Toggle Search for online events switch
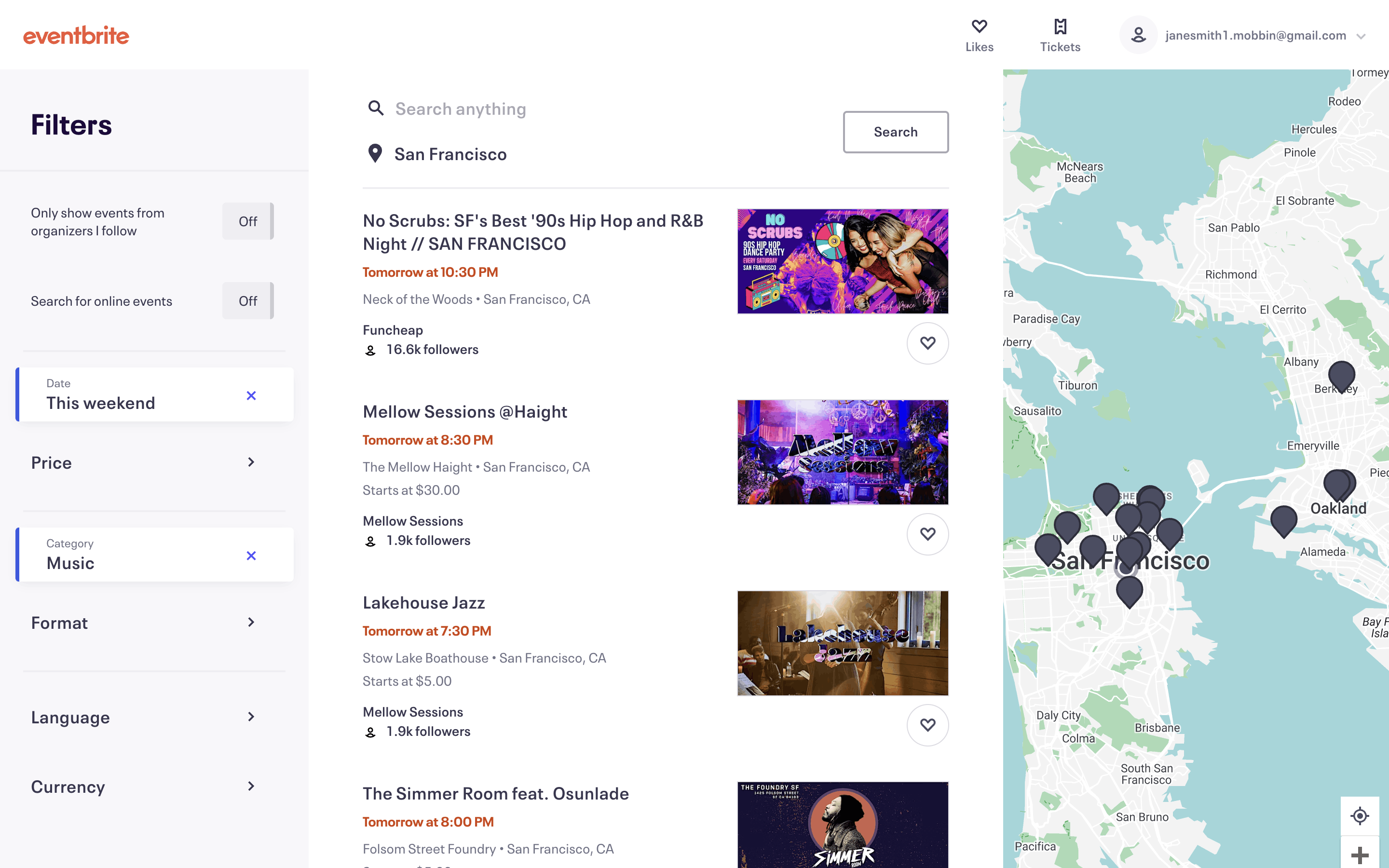 [248, 301]
